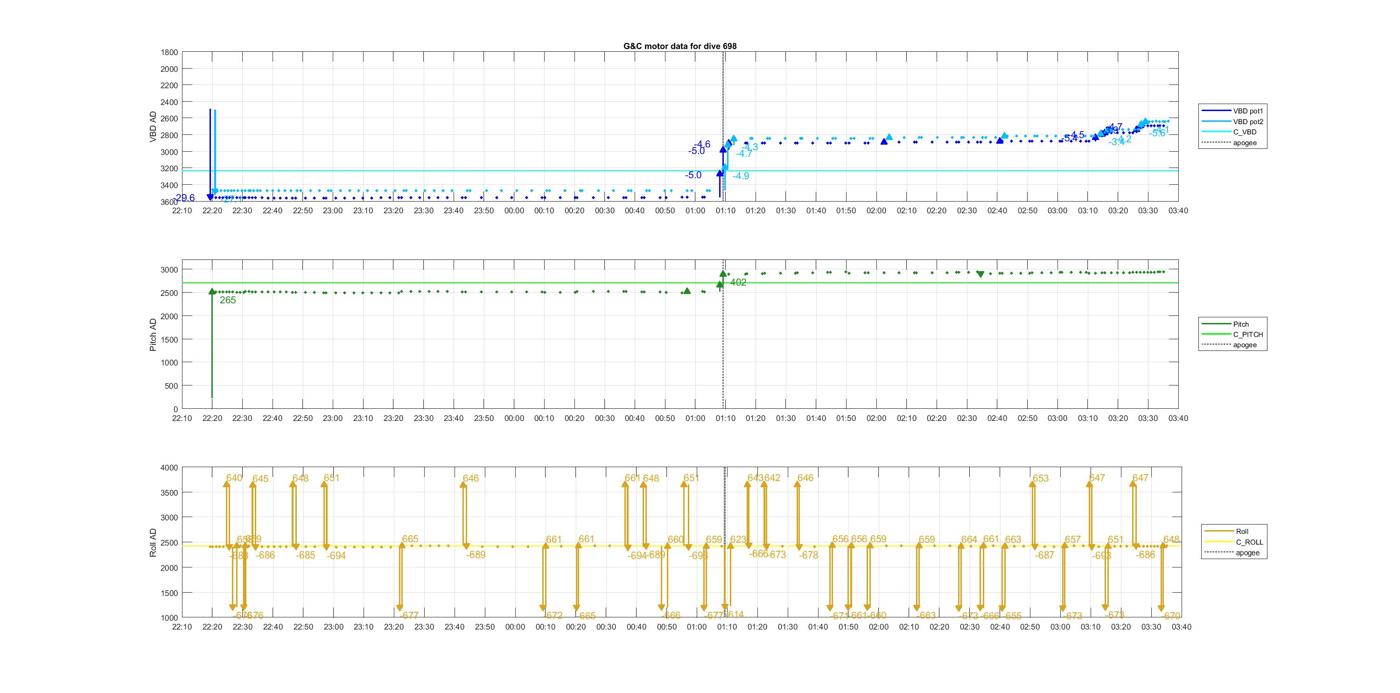Click "22:10" on the VBD plot time axis

coord(182,210)
